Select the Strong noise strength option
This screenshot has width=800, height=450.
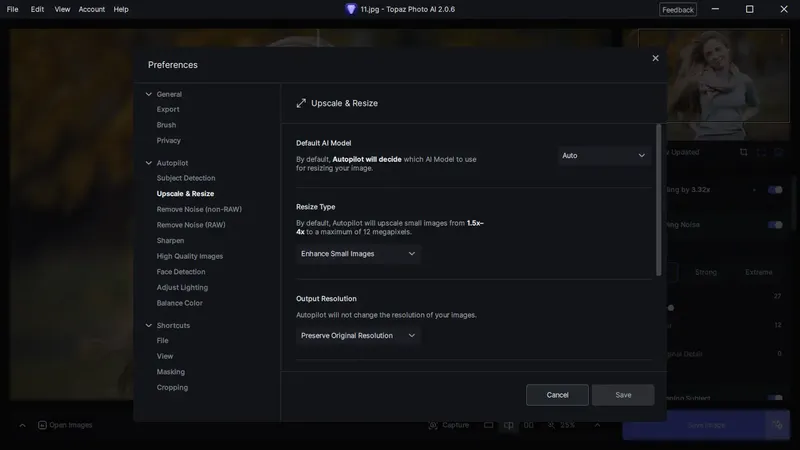point(706,272)
